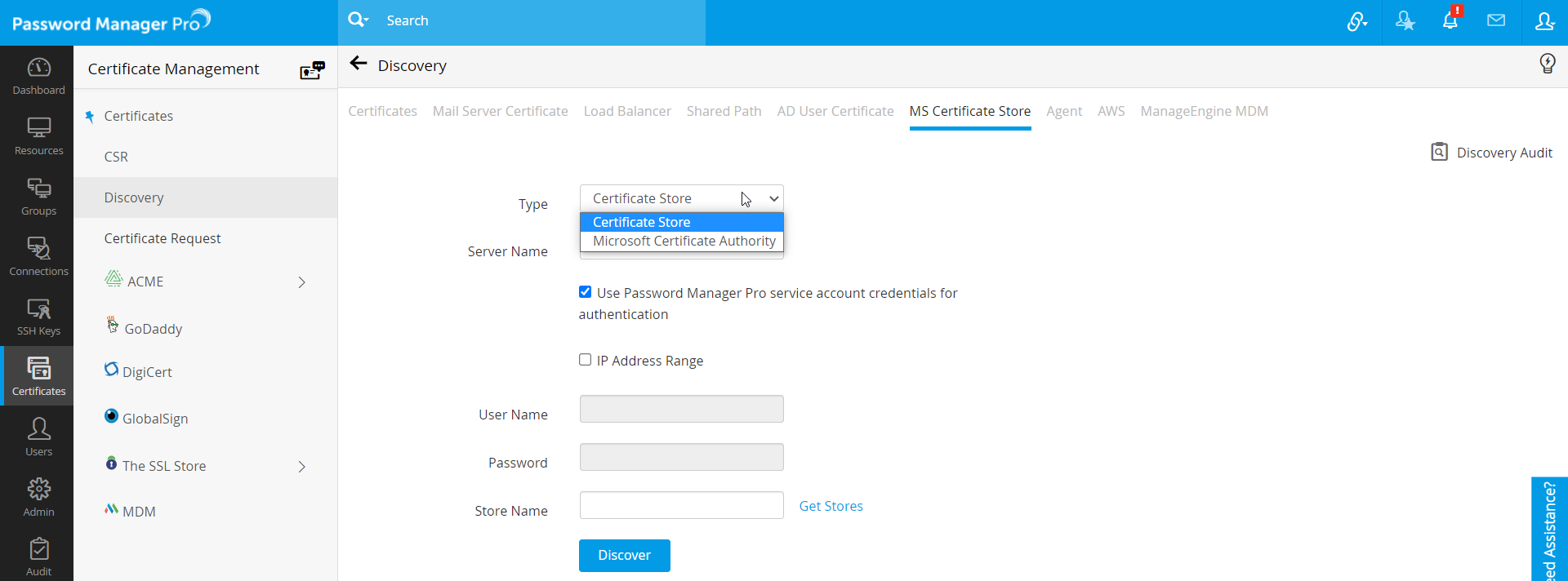Click the Get Stores link
Image resolution: width=1568 pixels, height=581 pixels.
point(831,506)
